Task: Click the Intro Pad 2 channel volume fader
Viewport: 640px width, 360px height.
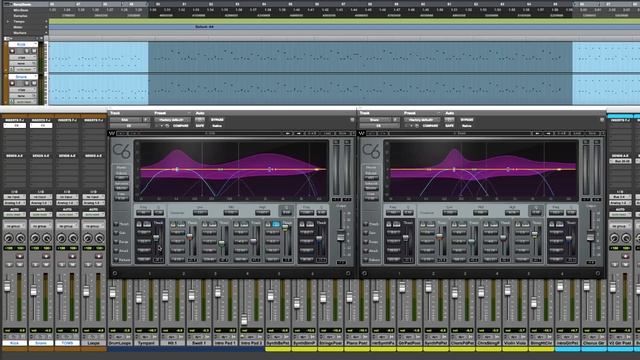Action: tap(244, 319)
